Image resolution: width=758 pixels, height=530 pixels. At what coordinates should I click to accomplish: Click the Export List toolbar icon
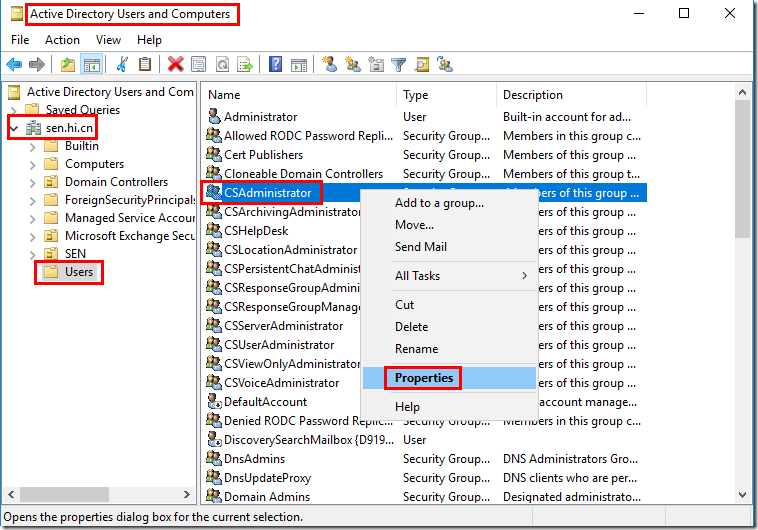click(x=245, y=64)
